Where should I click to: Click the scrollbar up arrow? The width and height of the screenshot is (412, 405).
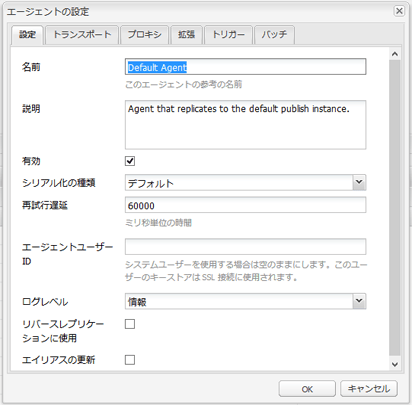tap(395, 54)
